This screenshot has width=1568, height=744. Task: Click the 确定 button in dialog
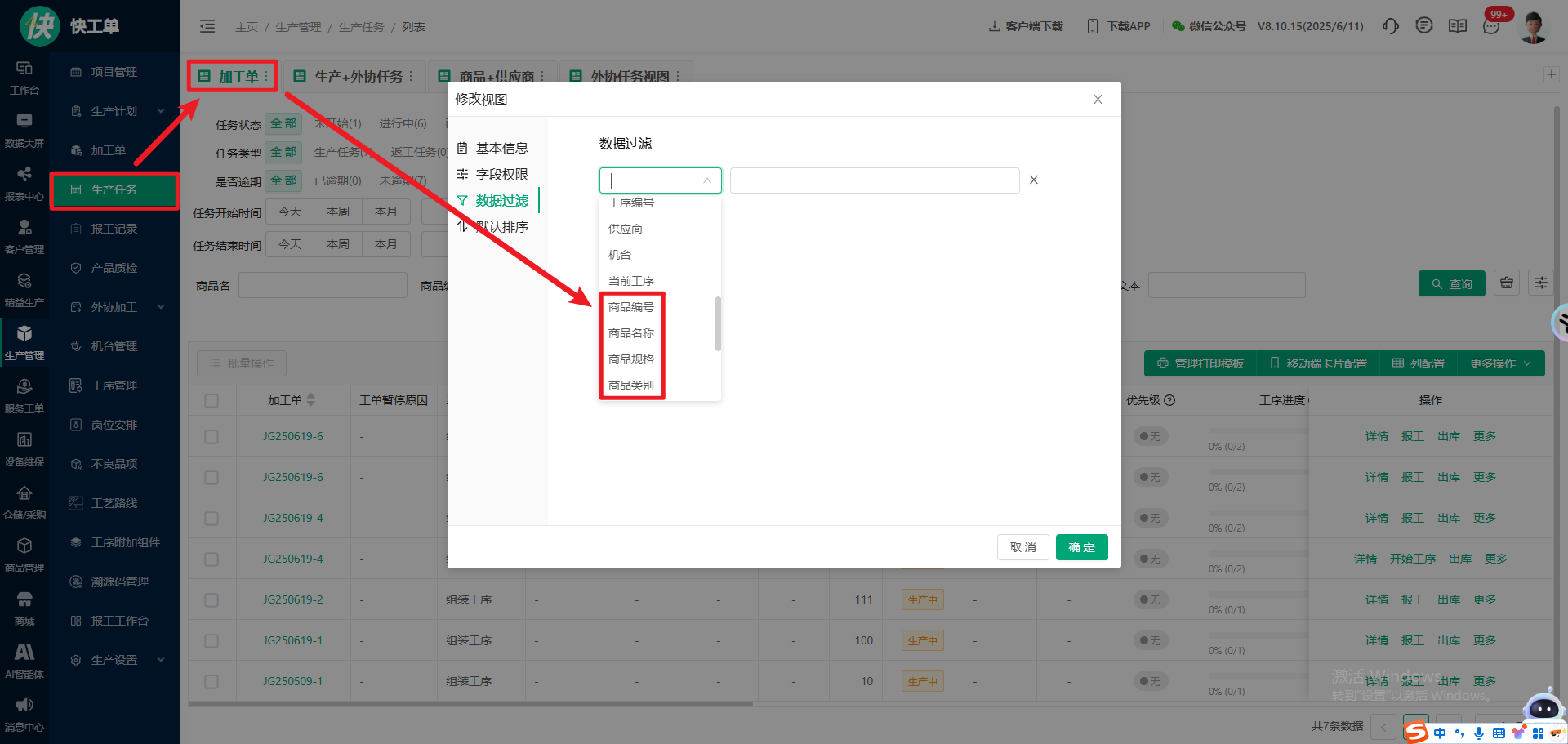coord(1081,547)
